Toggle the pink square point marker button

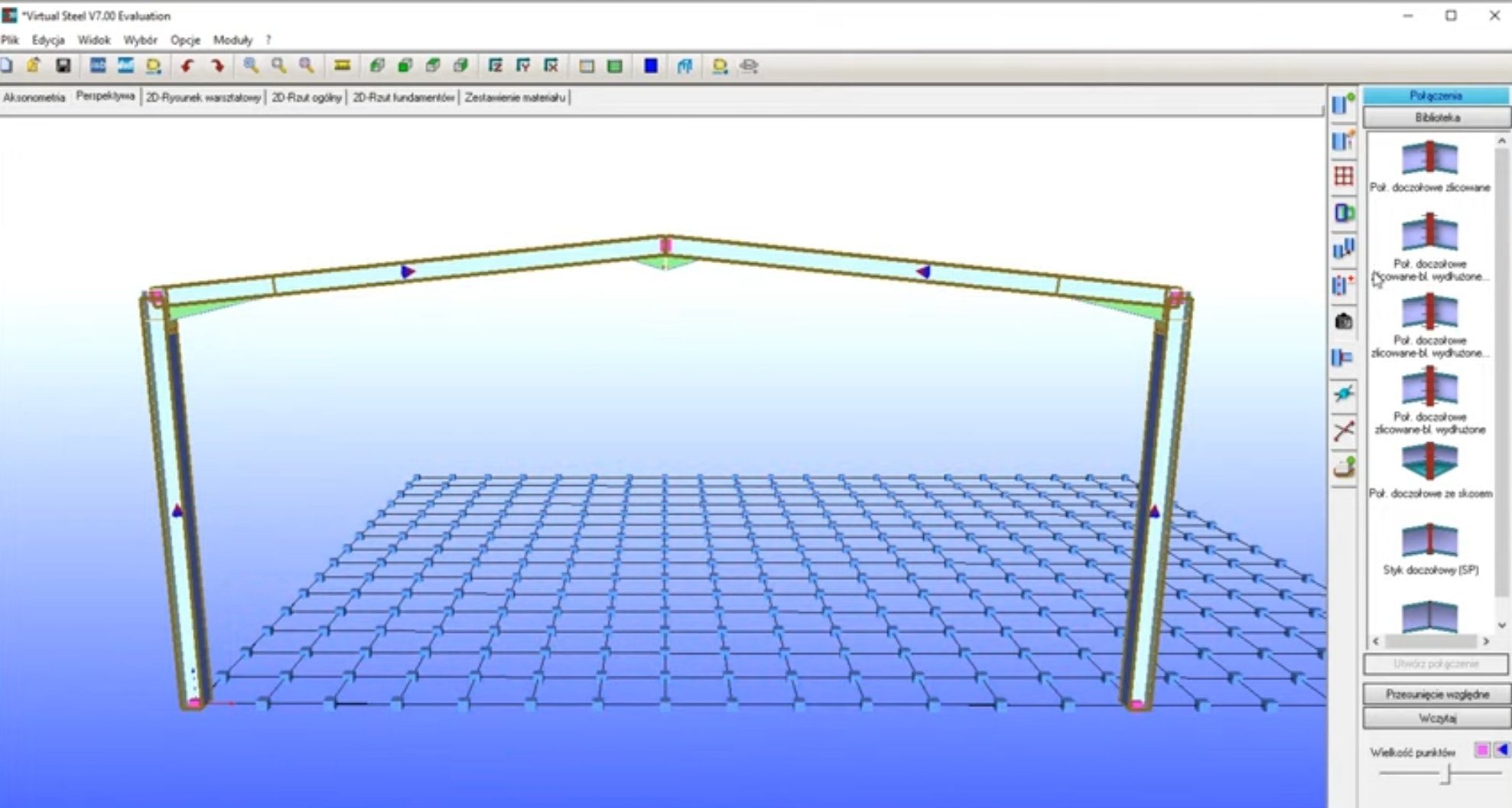point(1482,750)
